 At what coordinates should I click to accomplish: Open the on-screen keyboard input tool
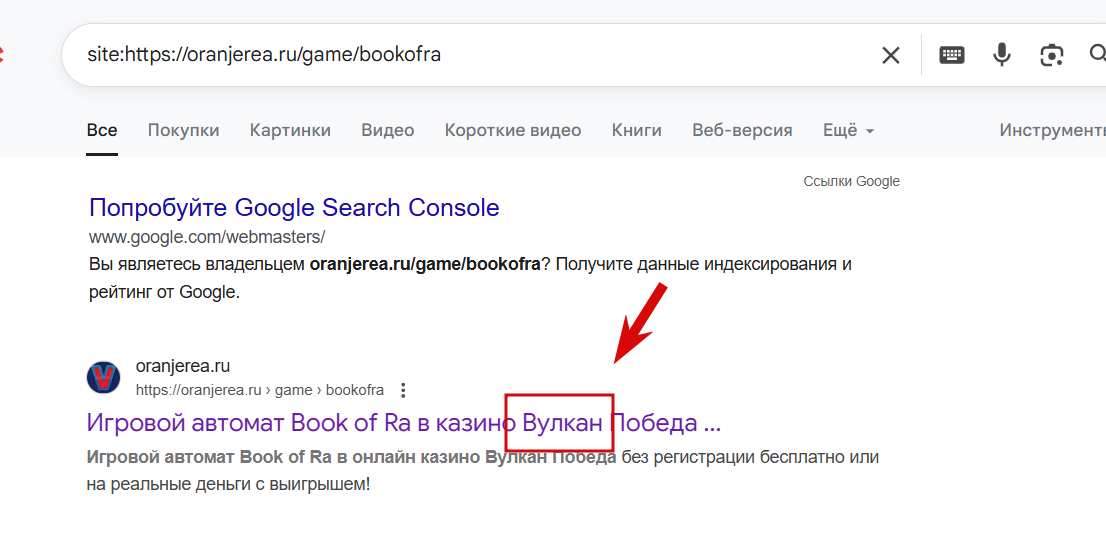952,55
